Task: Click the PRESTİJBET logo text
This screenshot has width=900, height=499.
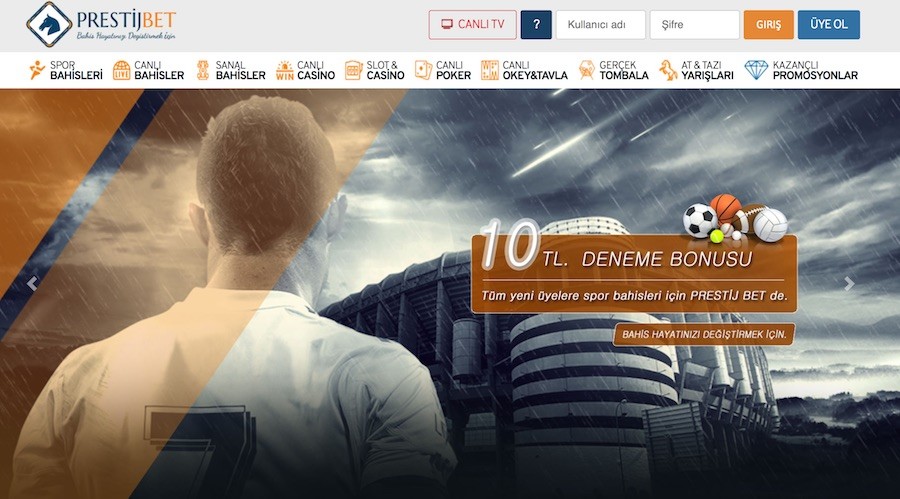Action: pyautogui.click(x=126, y=20)
